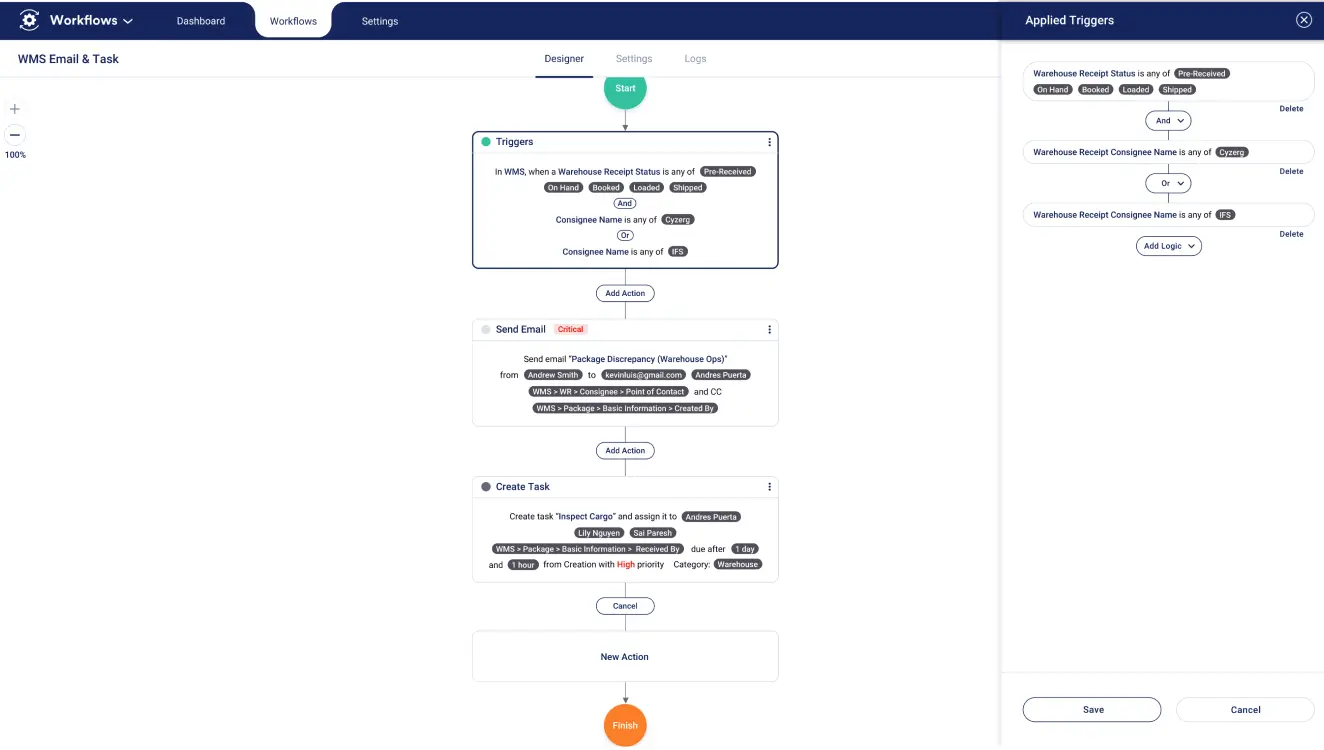1324x750 pixels.
Task: Click the zoom out minus icon
Action: [15, 134]
